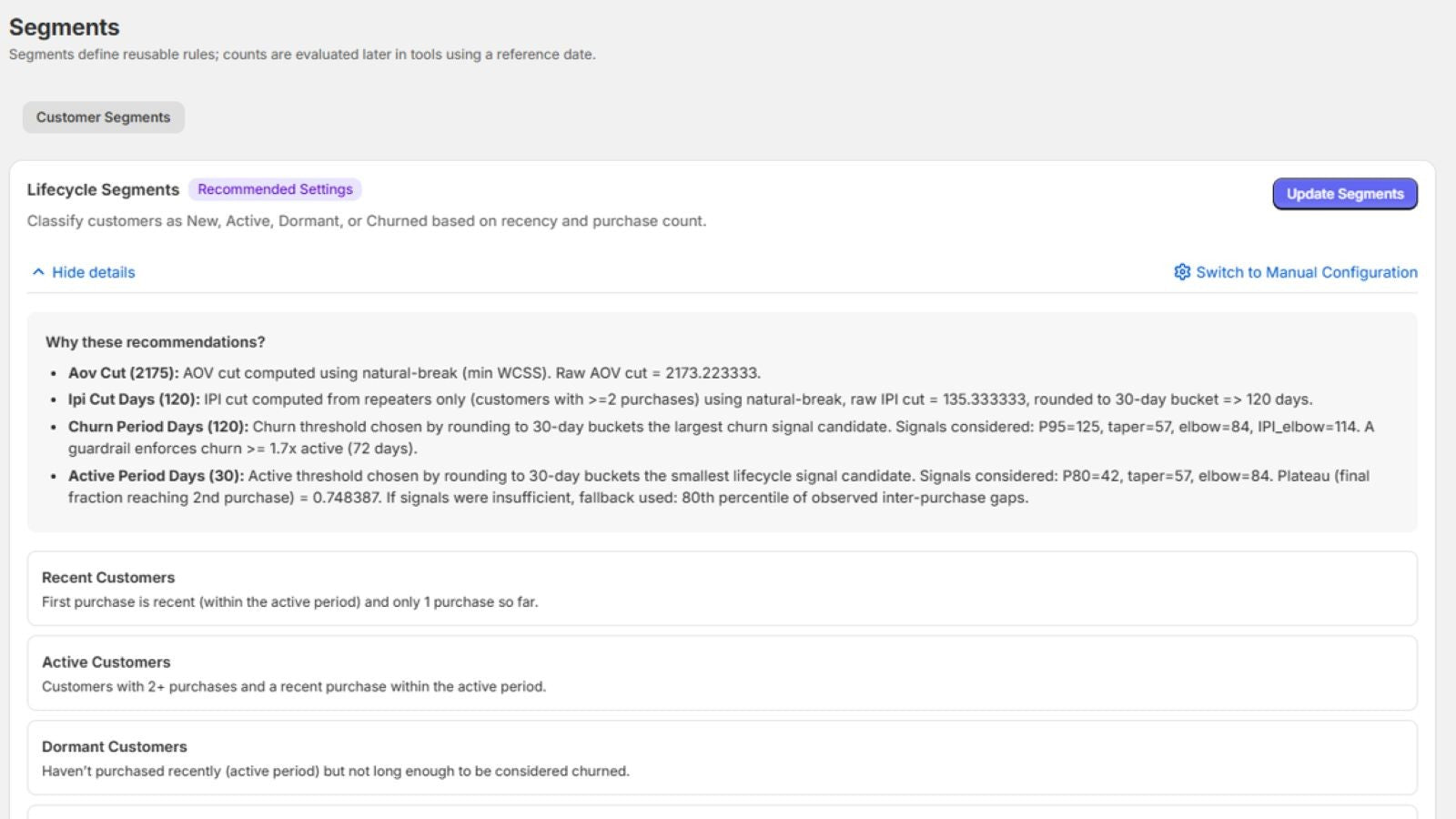The width and height of the screenshot is (1456, 819).
Task: Select the Dormant Customers segment card
Action: pyautogui.click(x=722, y=758)
